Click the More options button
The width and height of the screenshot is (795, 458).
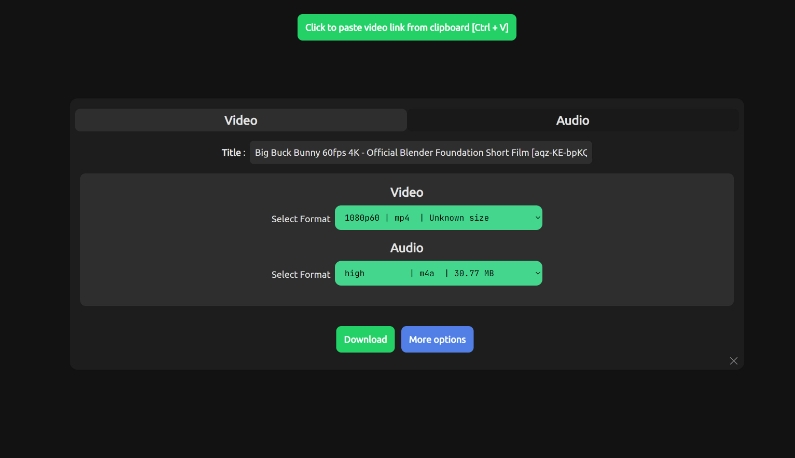click(x=437, y=339)
